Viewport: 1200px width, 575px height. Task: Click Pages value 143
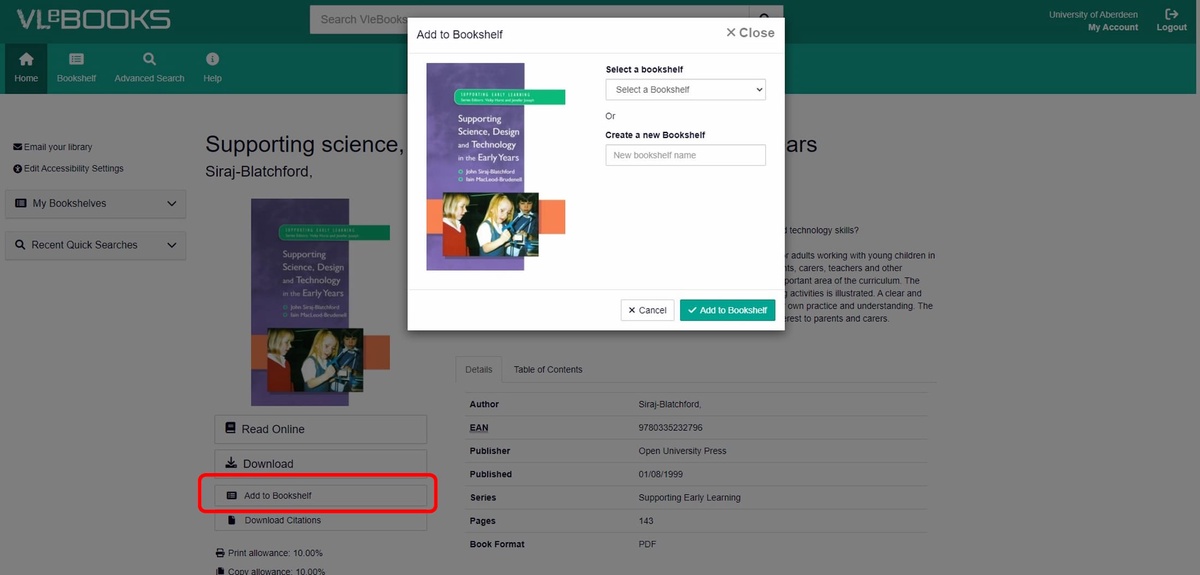[x=646, y=521]
